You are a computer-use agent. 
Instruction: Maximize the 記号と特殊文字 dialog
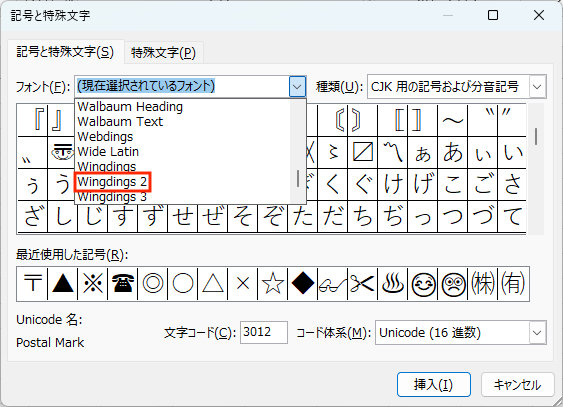click(493, 15)
